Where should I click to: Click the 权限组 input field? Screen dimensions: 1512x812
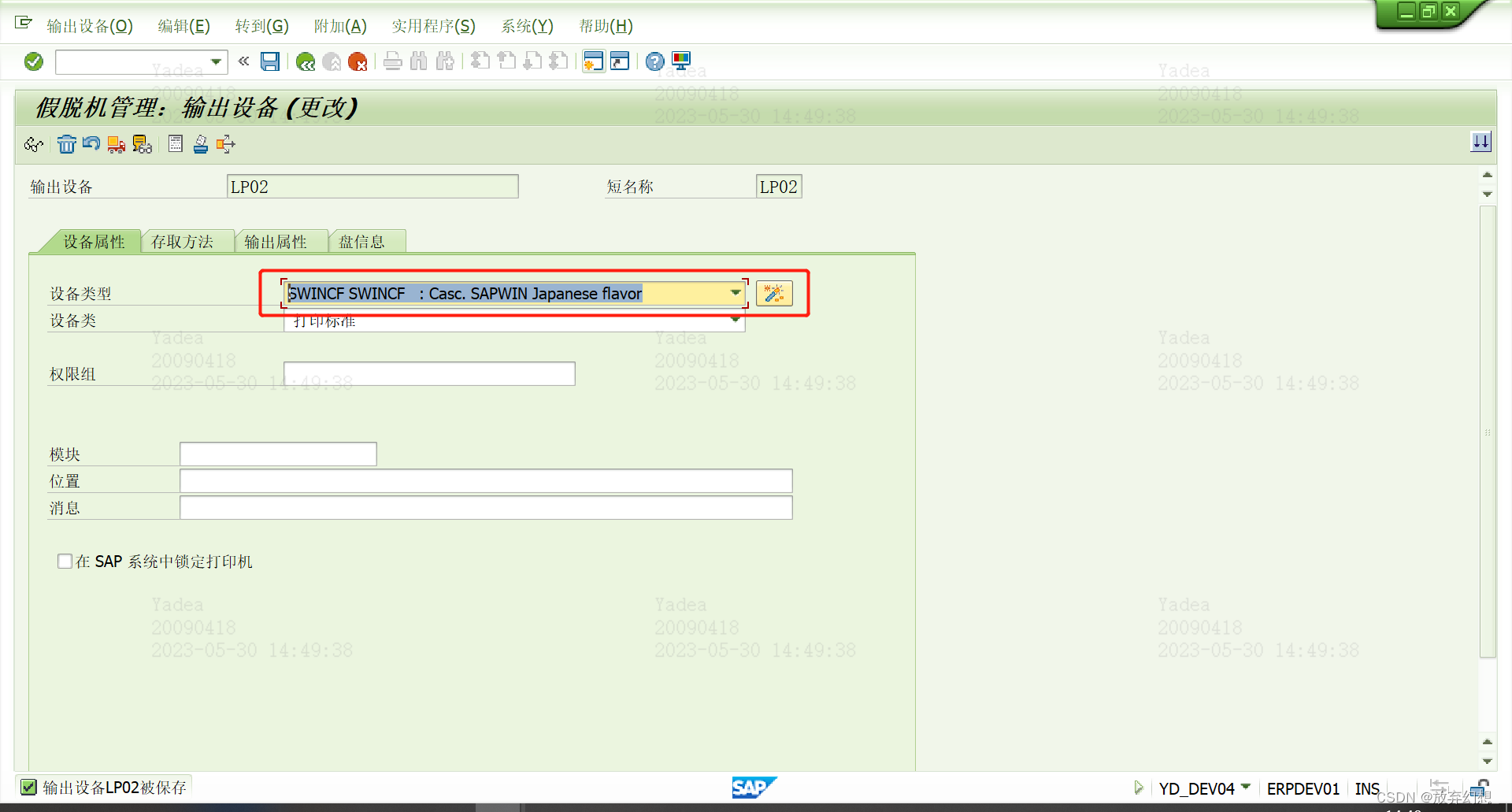(429, 373)
